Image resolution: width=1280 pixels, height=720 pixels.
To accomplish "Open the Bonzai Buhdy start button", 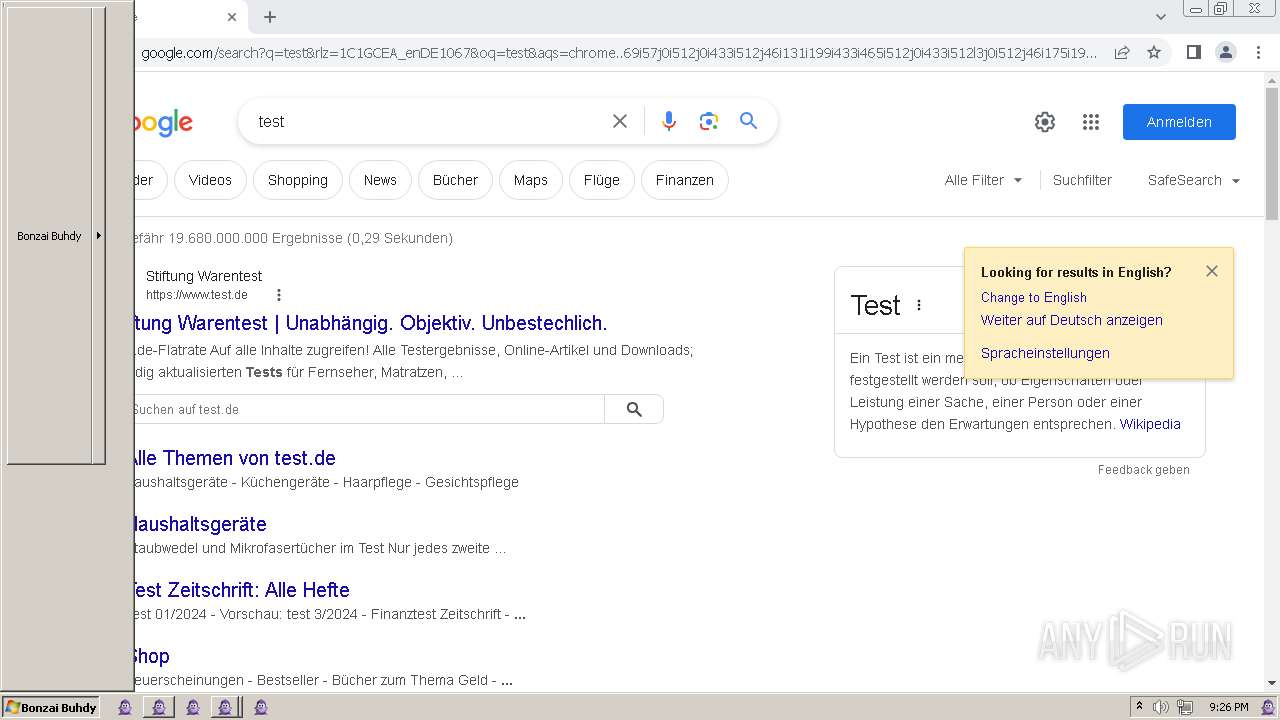I will pyautogui.click(x=51, y=707).
